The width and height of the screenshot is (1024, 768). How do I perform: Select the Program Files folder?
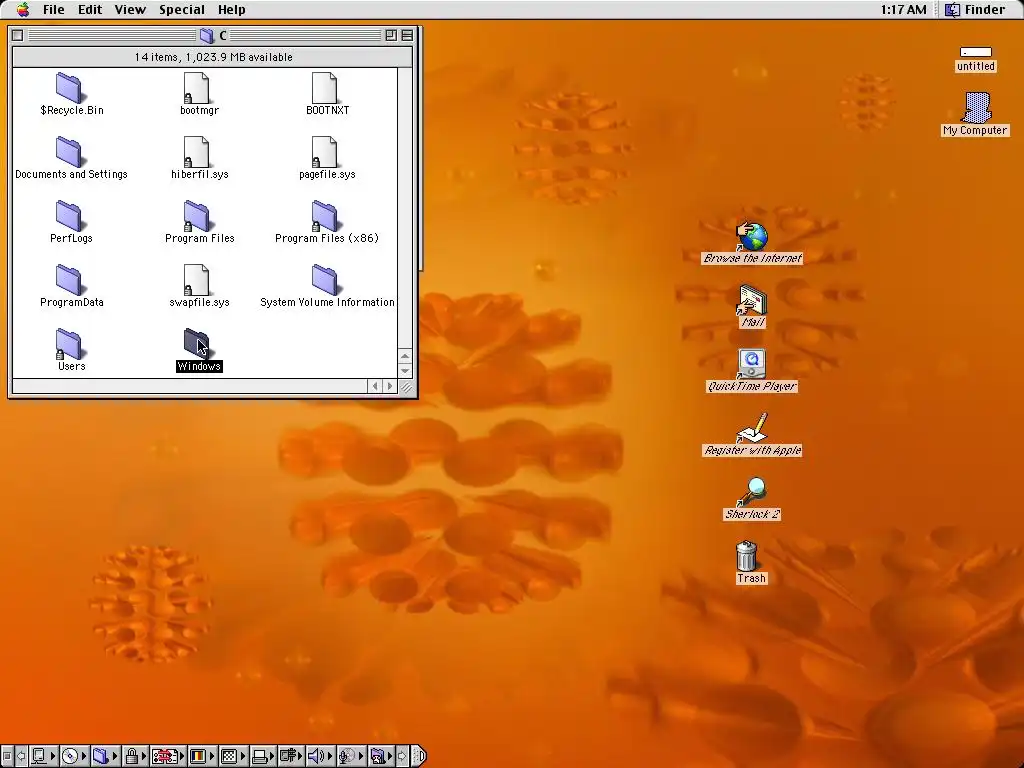[199, 222]
